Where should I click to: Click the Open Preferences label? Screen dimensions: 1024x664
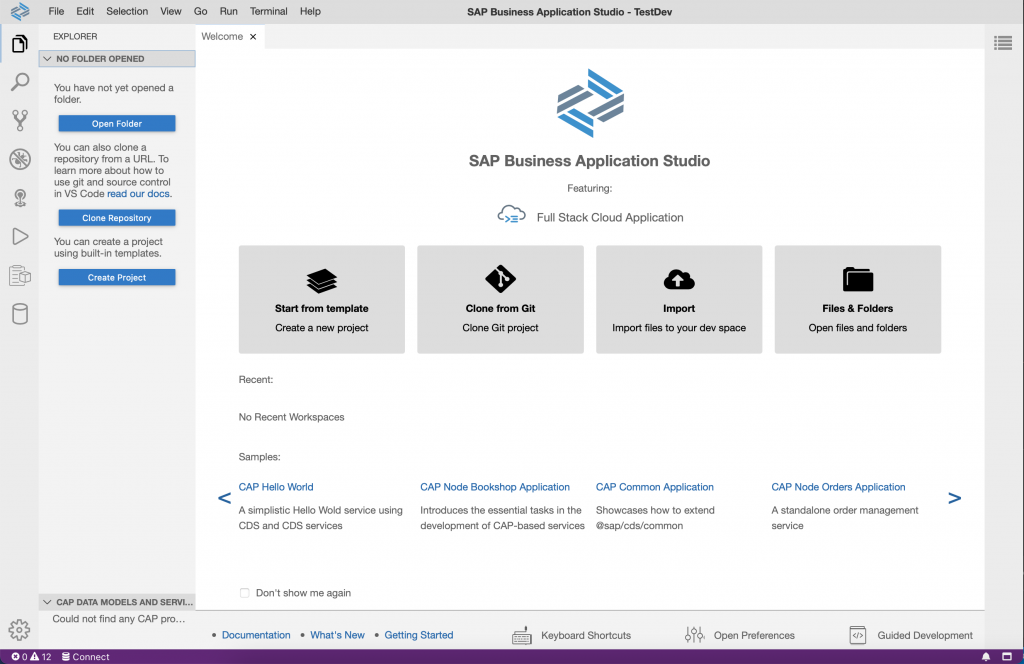click(754, 635)
